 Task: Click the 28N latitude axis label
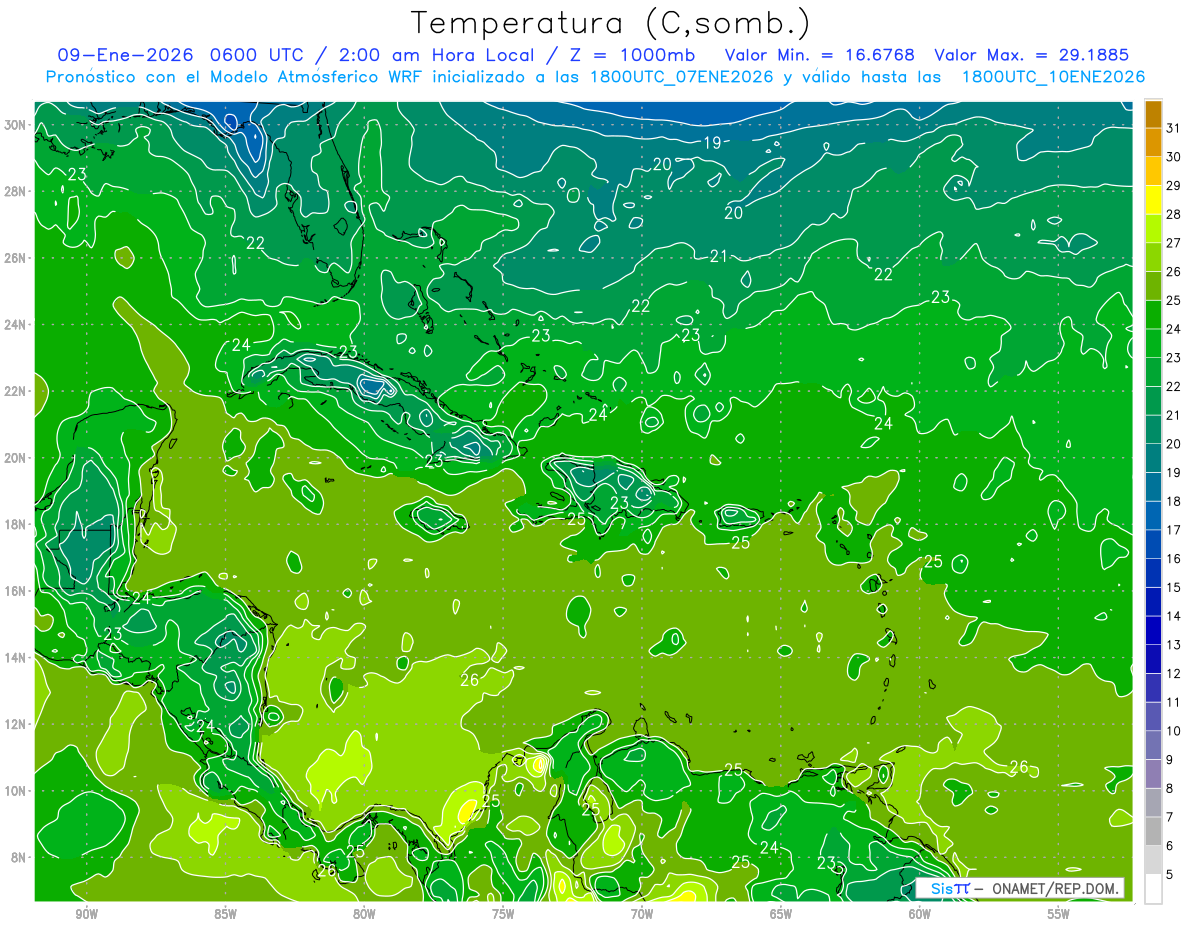(15, 191)
